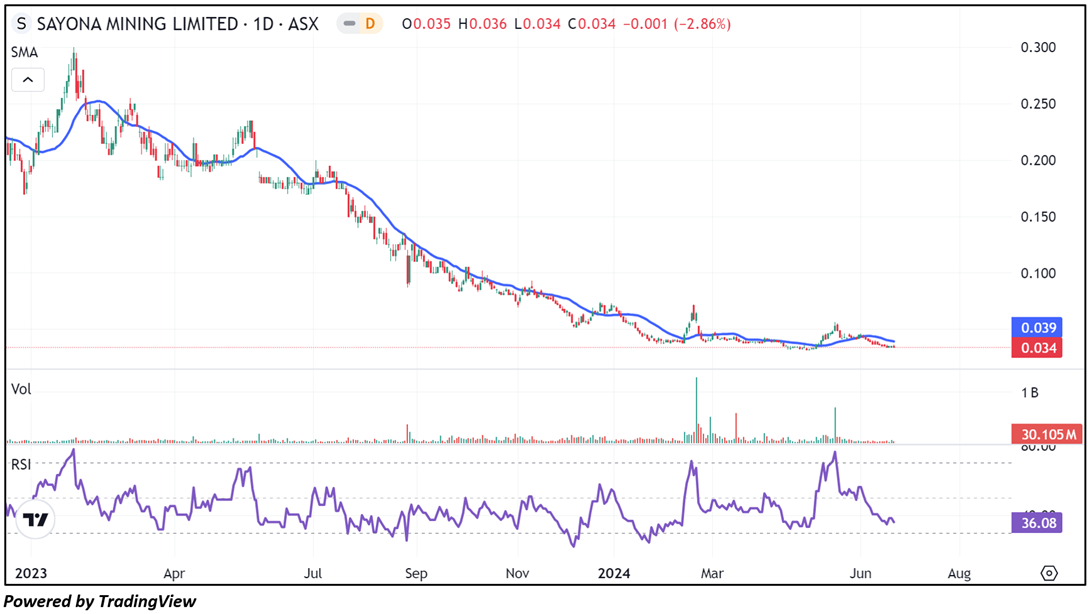
Task: Click the 0.200 price axis label
Action: pyautogui.click(x=1038, y=160)
